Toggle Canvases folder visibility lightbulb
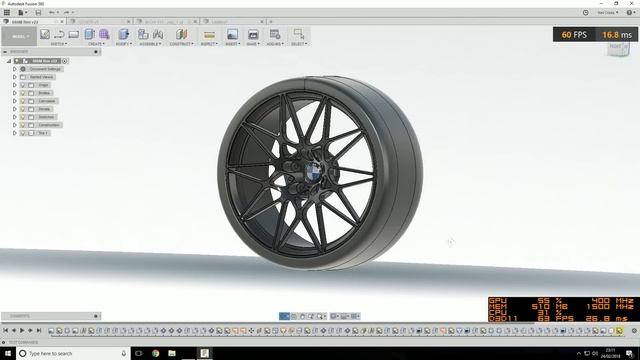This screenshot has height=360, width=640. 23,101
